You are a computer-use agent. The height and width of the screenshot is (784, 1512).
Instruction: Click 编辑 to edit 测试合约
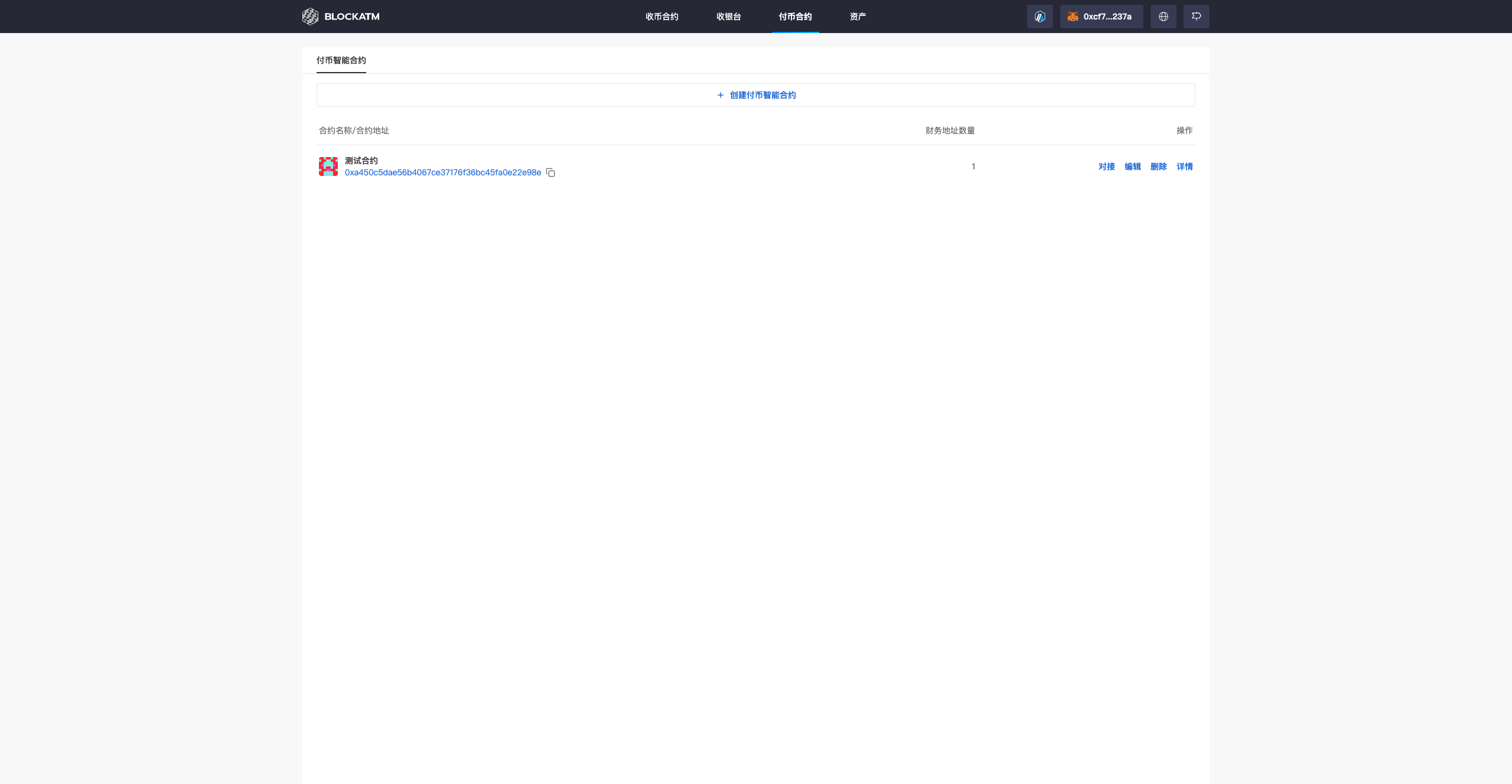1132,166
